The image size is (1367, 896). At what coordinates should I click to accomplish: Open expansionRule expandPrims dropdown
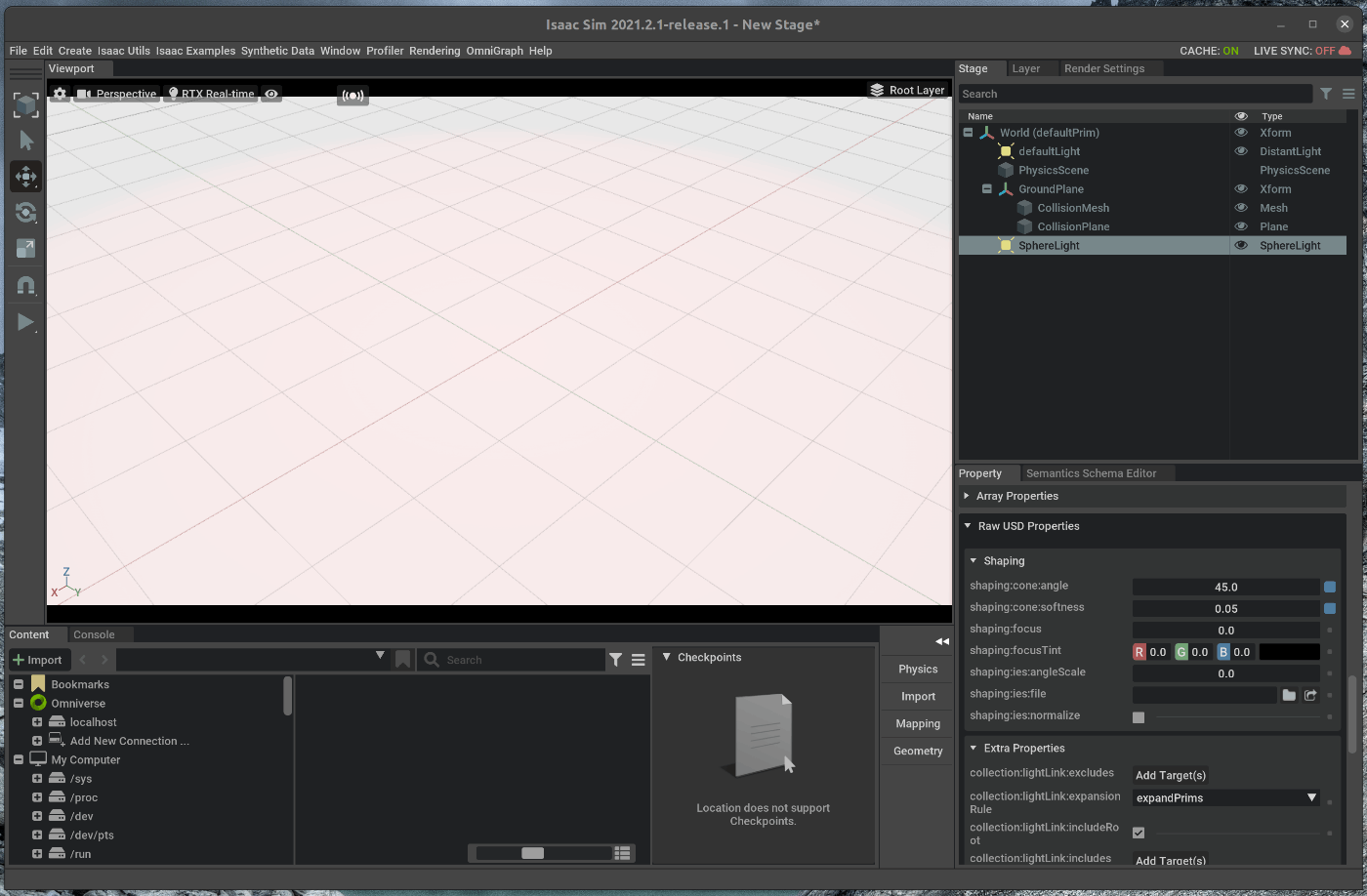click(x=1225, y=797)
